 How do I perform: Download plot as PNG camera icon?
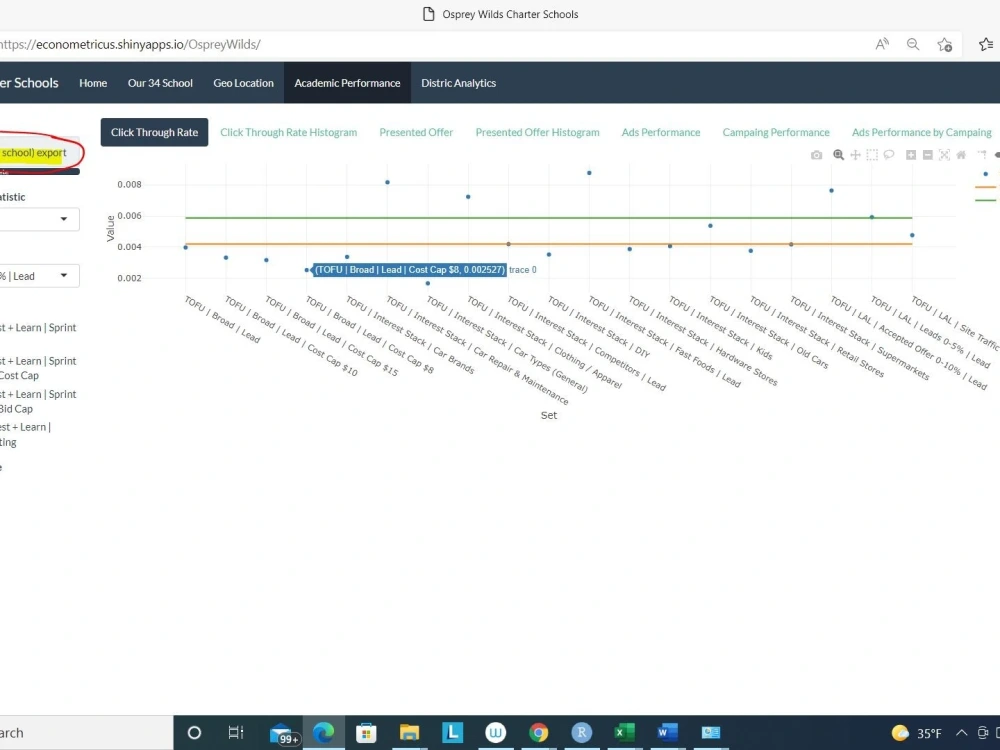816,155
